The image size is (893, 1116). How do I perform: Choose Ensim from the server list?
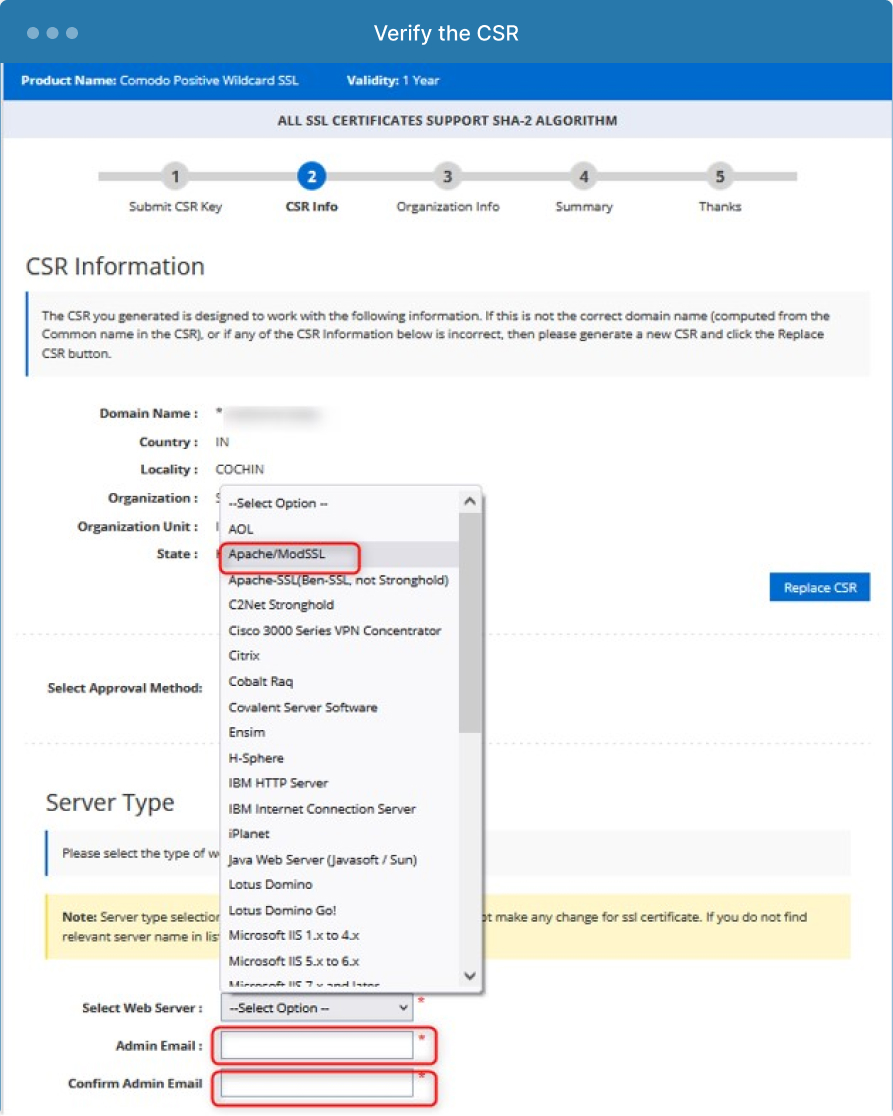(x=341, y=732)
